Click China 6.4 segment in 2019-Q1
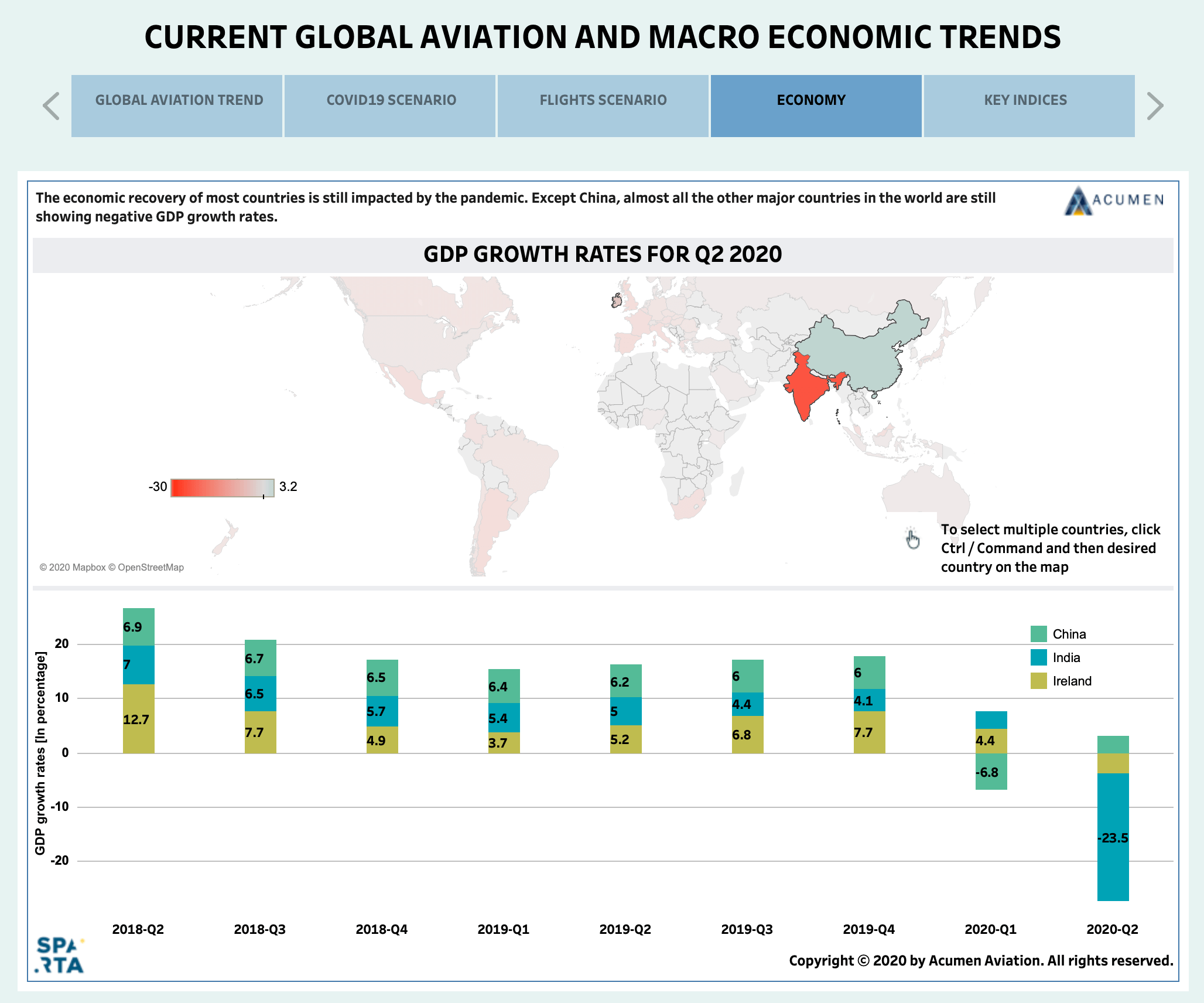Screen dimensions: 1204x1003 point(504,686)
